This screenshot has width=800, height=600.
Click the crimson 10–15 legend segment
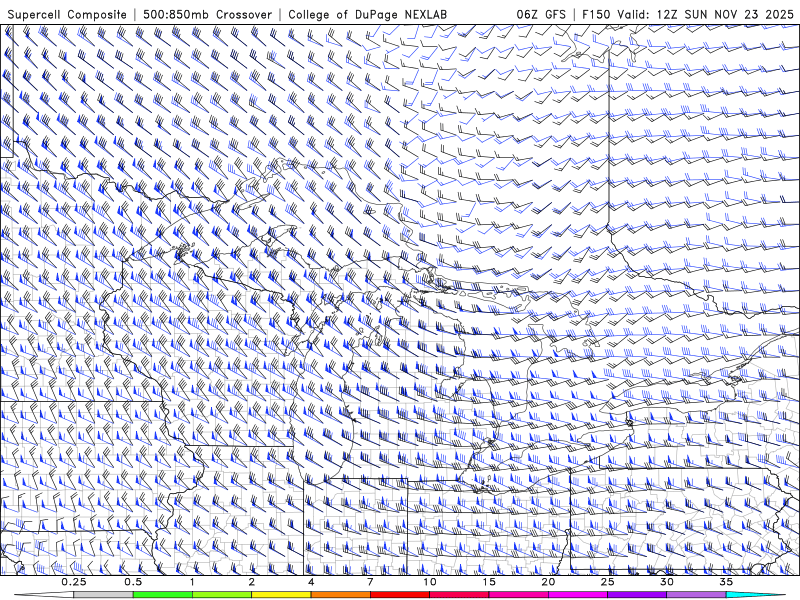[459, 595]
